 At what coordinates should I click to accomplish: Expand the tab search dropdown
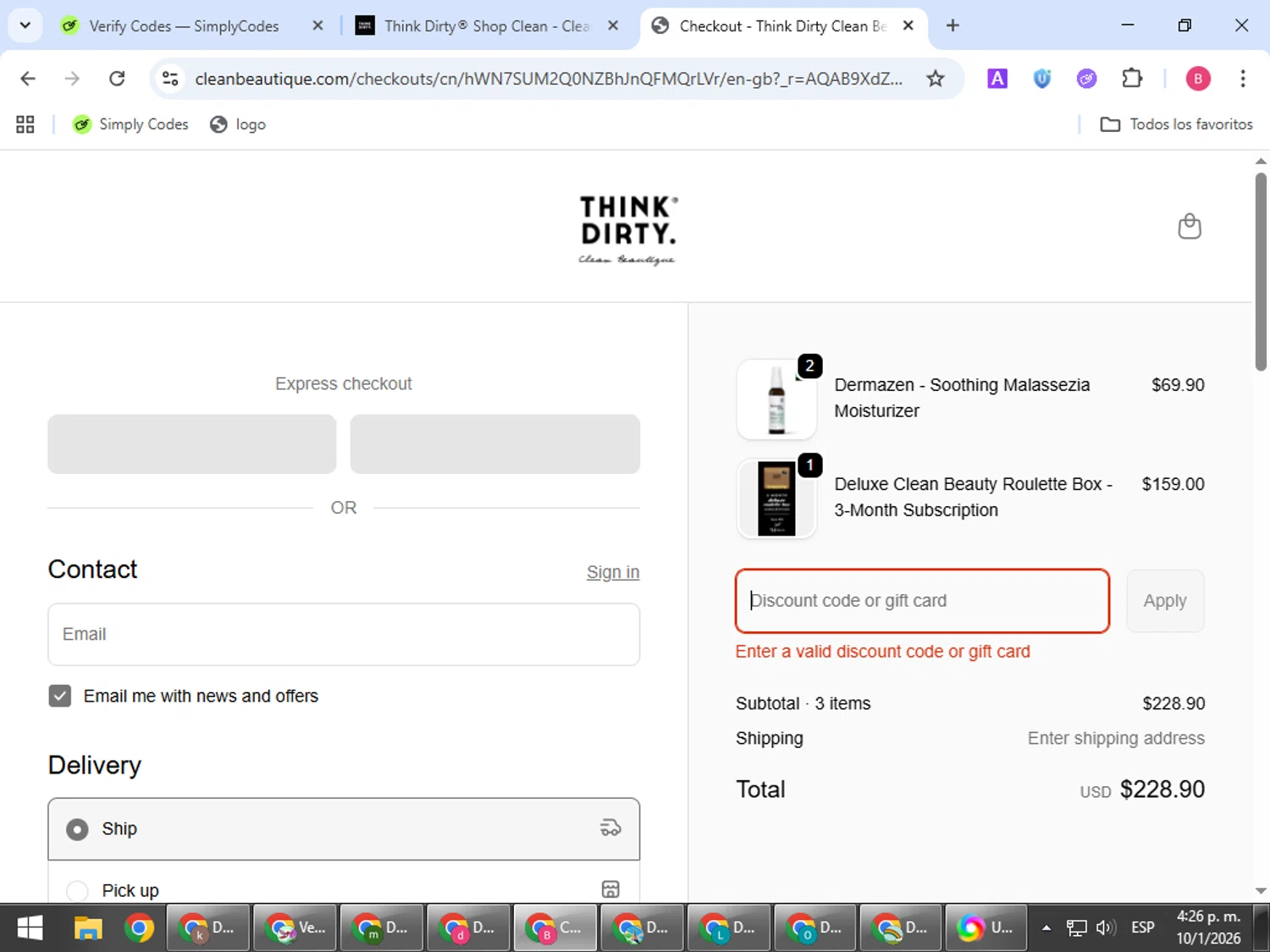[x=25, y=25]
